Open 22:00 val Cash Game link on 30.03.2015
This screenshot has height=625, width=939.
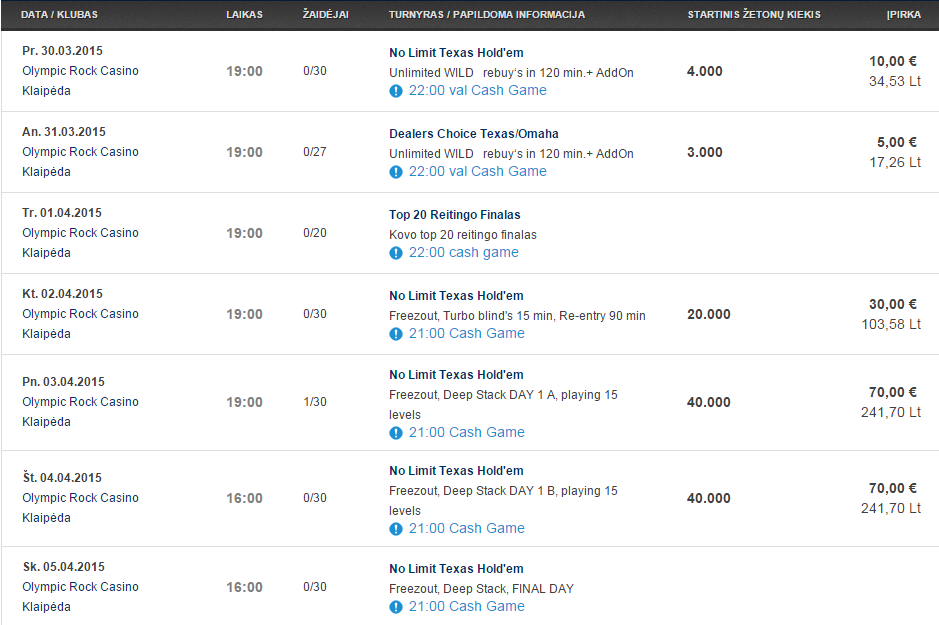pyautogui.click(x=477, y=90)
